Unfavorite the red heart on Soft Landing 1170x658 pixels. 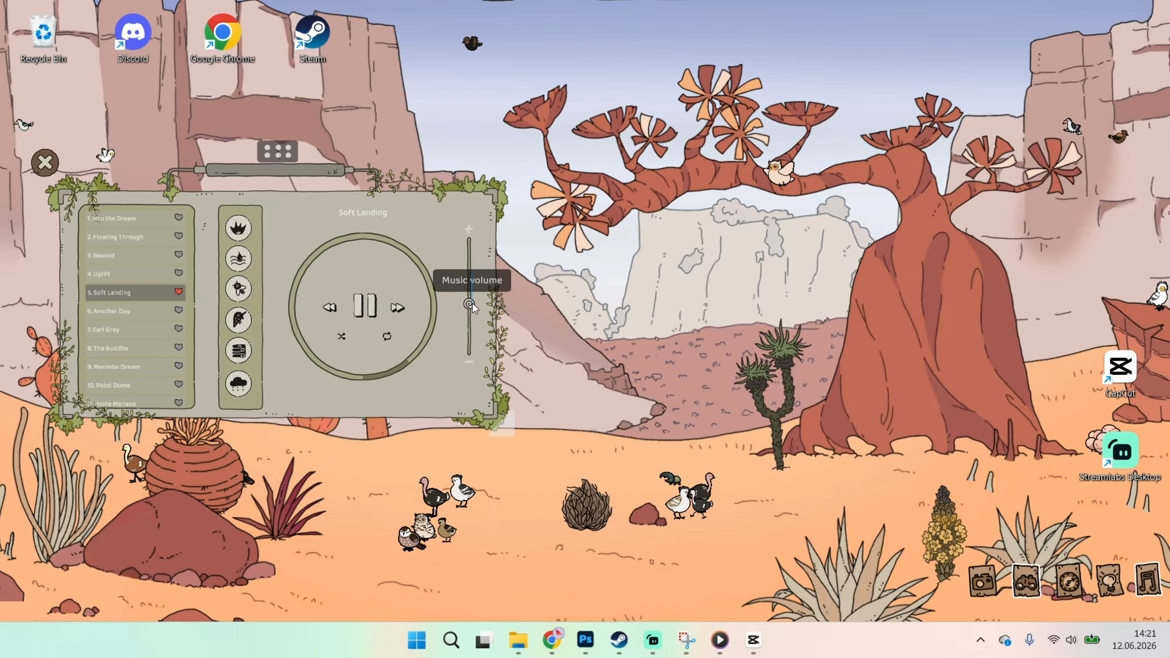coord(178,292)
